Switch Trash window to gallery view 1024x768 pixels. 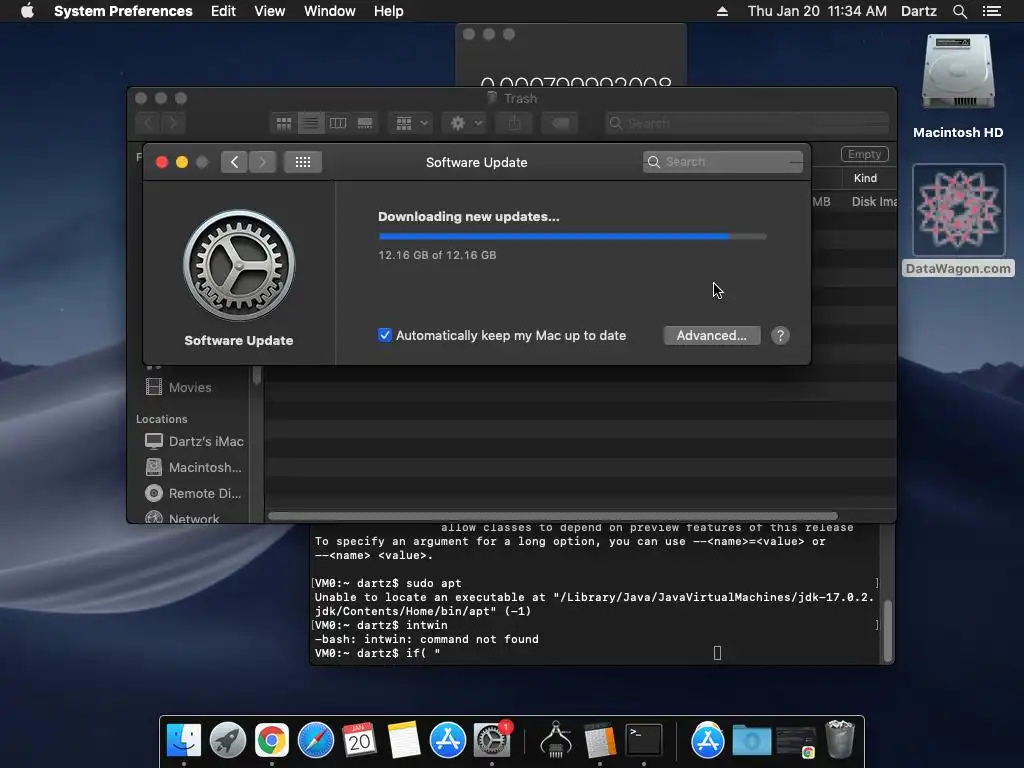(x=365, y=123)
